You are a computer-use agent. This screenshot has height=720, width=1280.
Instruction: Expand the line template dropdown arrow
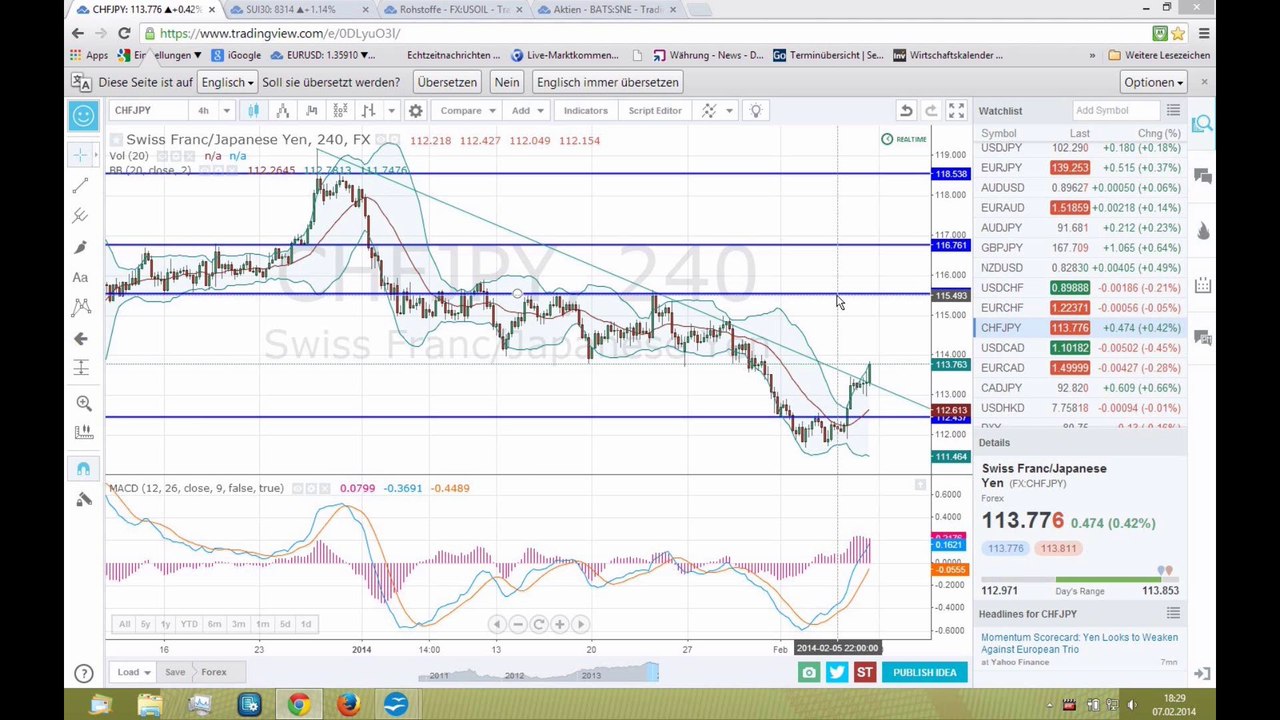tap(729, 110)
